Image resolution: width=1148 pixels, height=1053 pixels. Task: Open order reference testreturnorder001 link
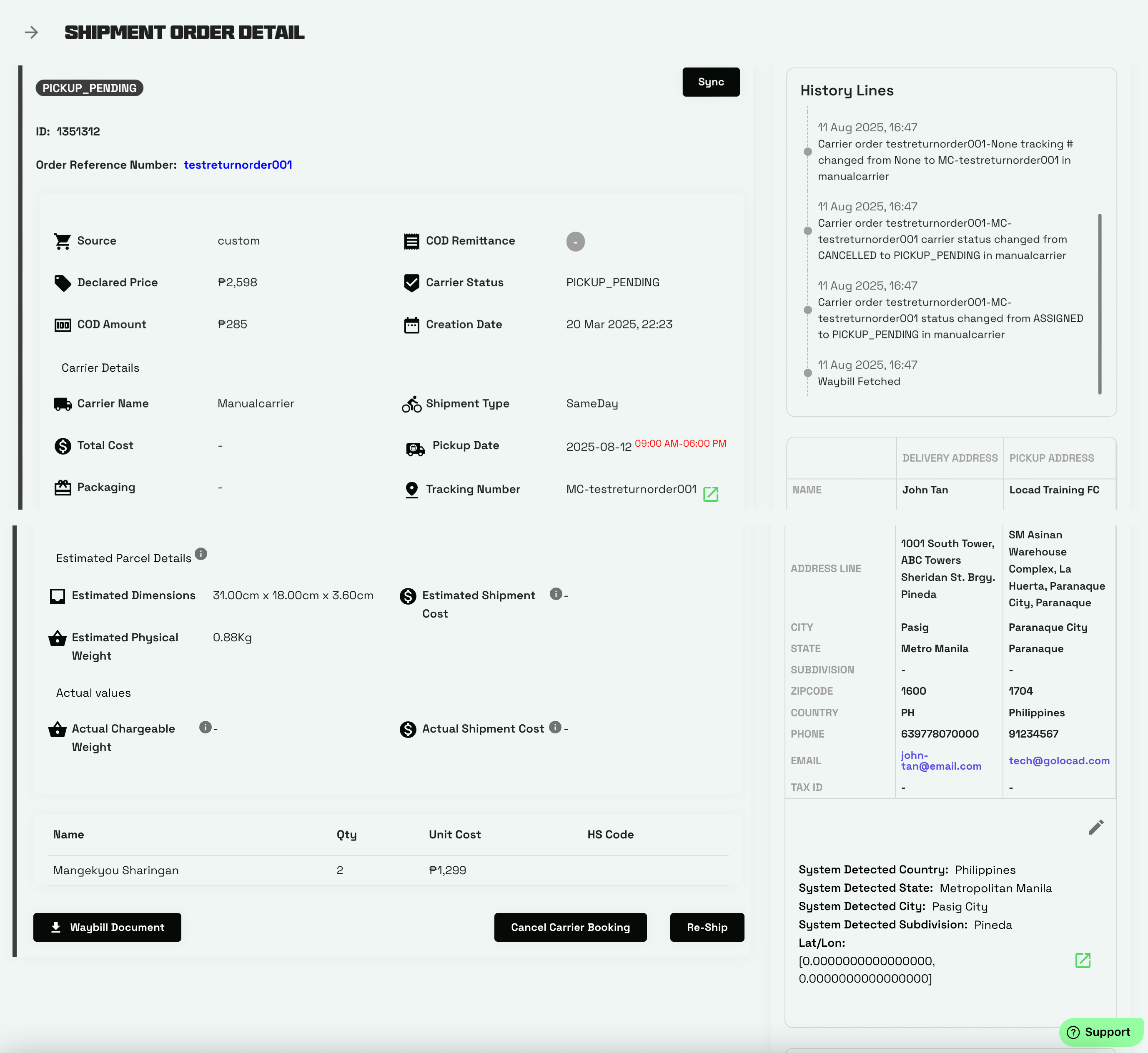point(238,165)
